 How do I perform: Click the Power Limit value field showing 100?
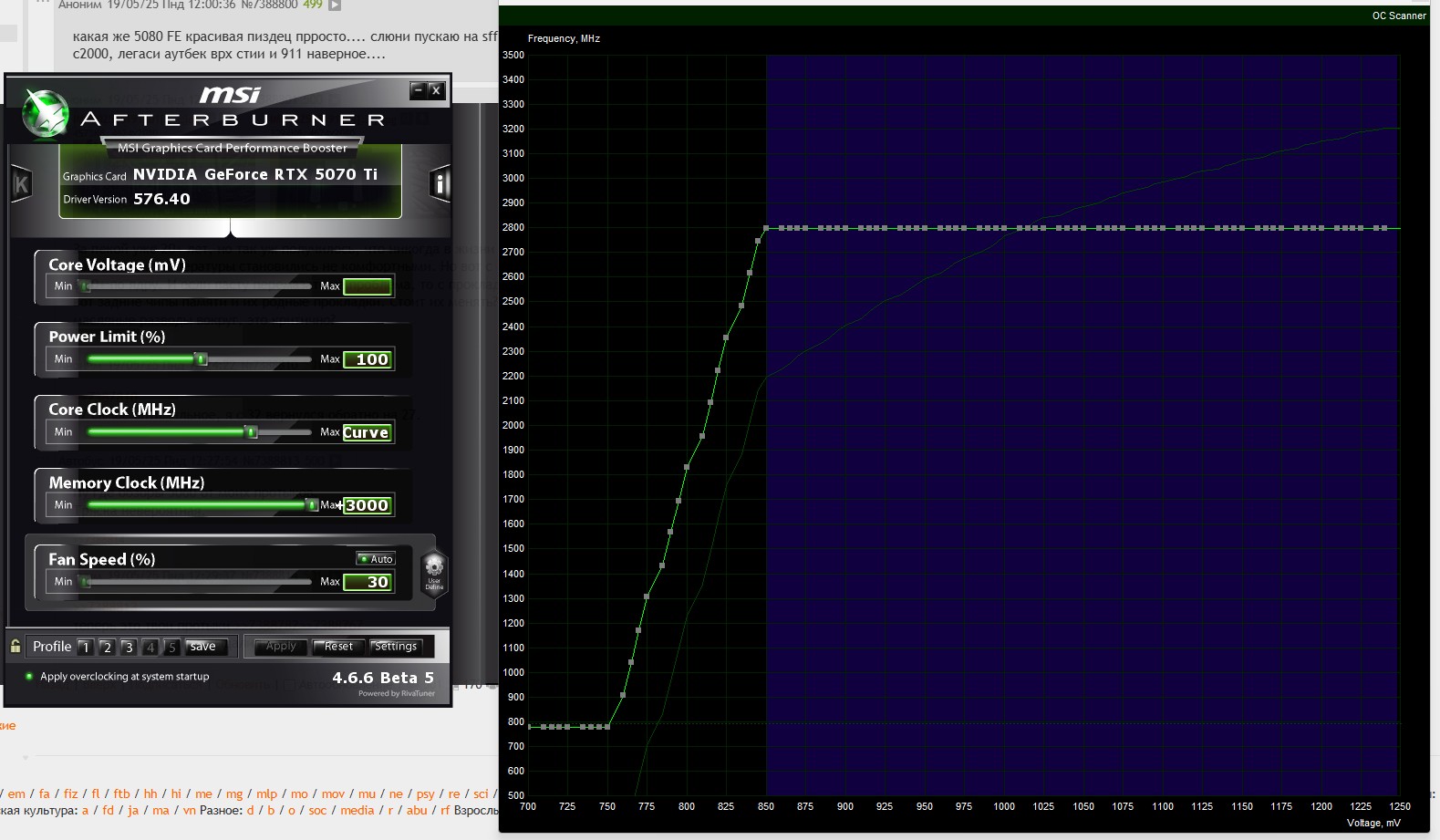coord(368,359)
